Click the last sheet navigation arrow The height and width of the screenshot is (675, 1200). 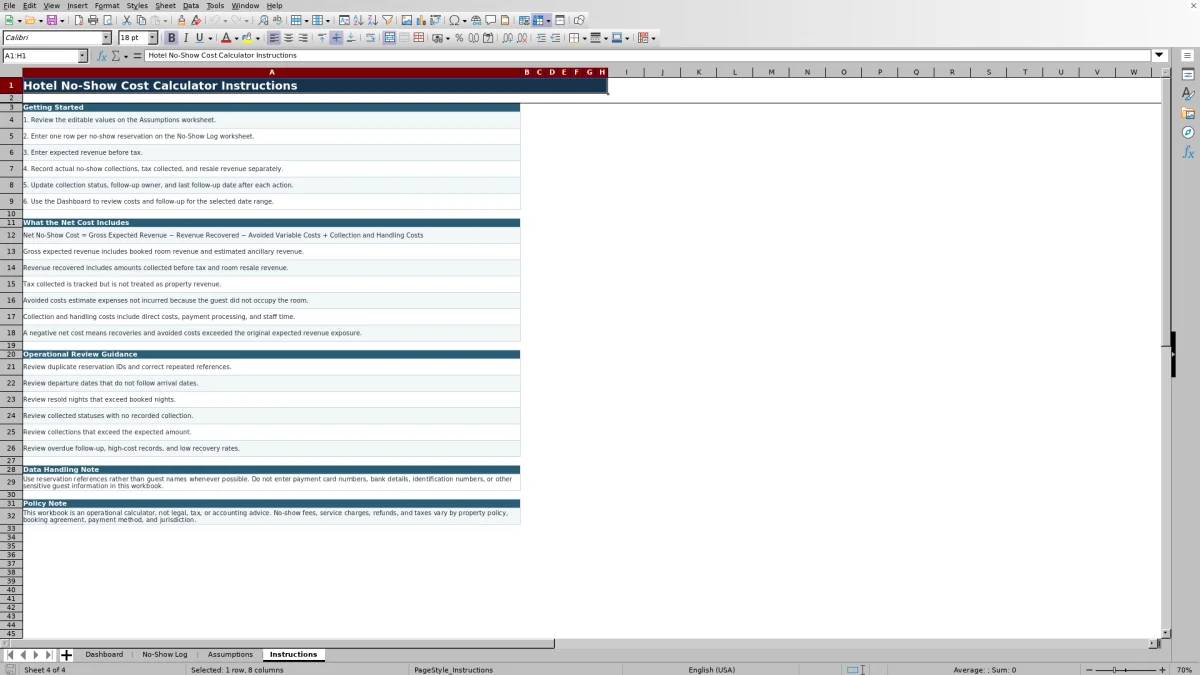pyautogui.click(x=48, y=655)
